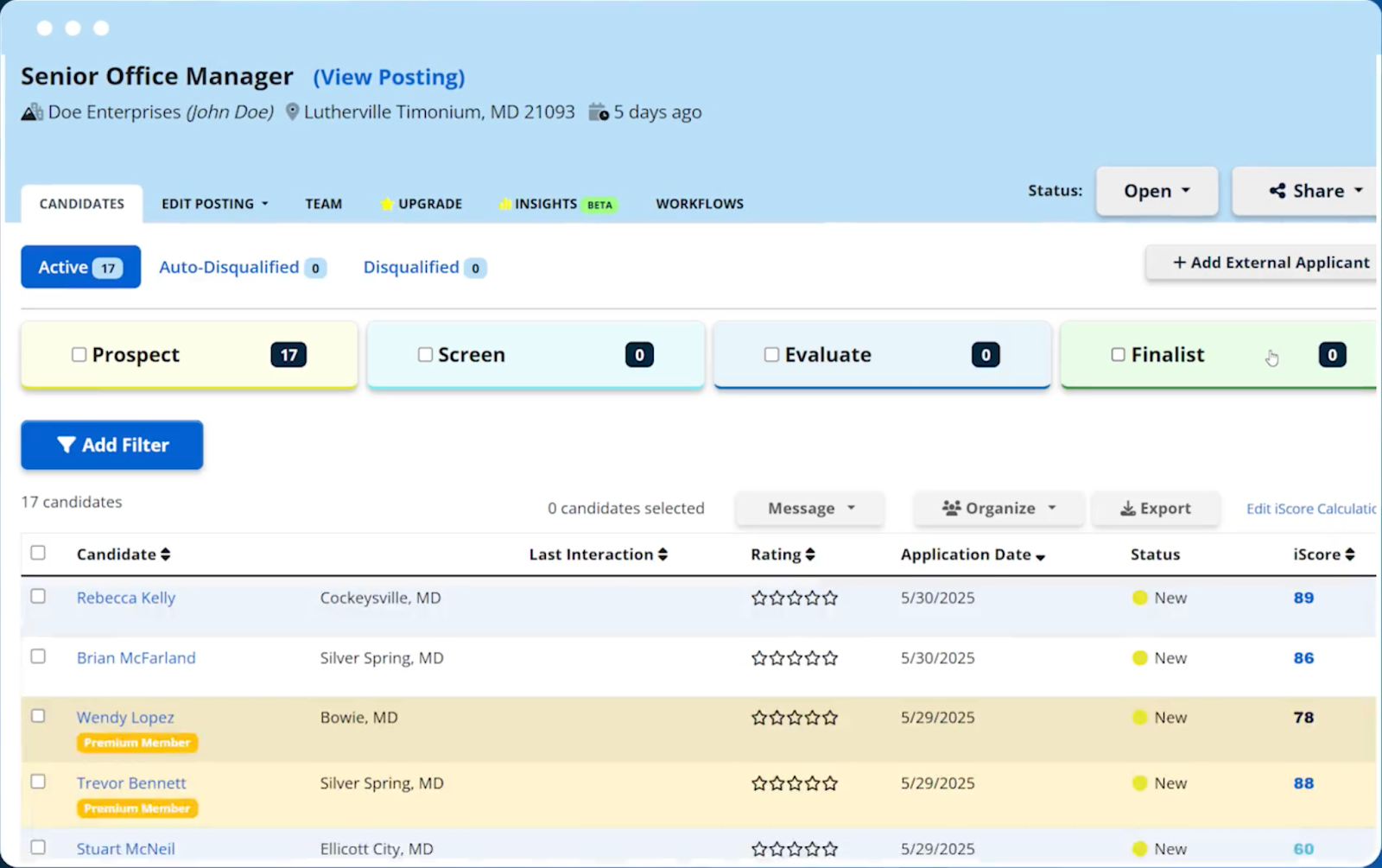Click the Export download icon
The width and height of the screenshot is (1382, 868).
pyautogui.click(x=1128, y=508)
